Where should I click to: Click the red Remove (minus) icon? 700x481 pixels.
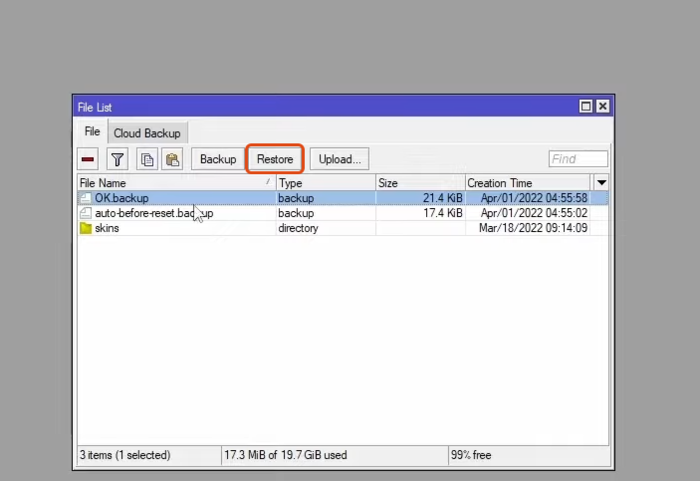pyautogui.click(x=88, y=159)
